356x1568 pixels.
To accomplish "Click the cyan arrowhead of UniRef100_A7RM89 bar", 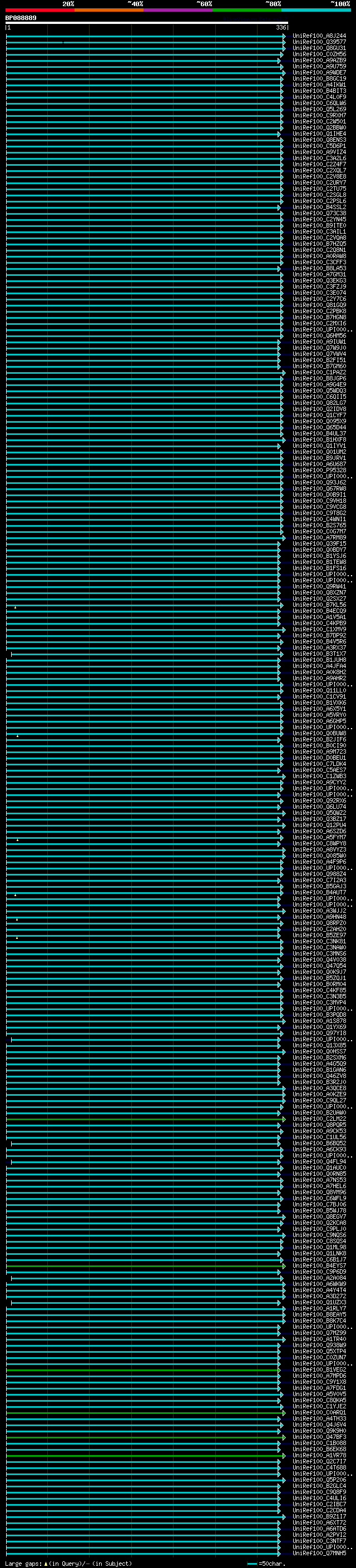I will pos(284,537).
